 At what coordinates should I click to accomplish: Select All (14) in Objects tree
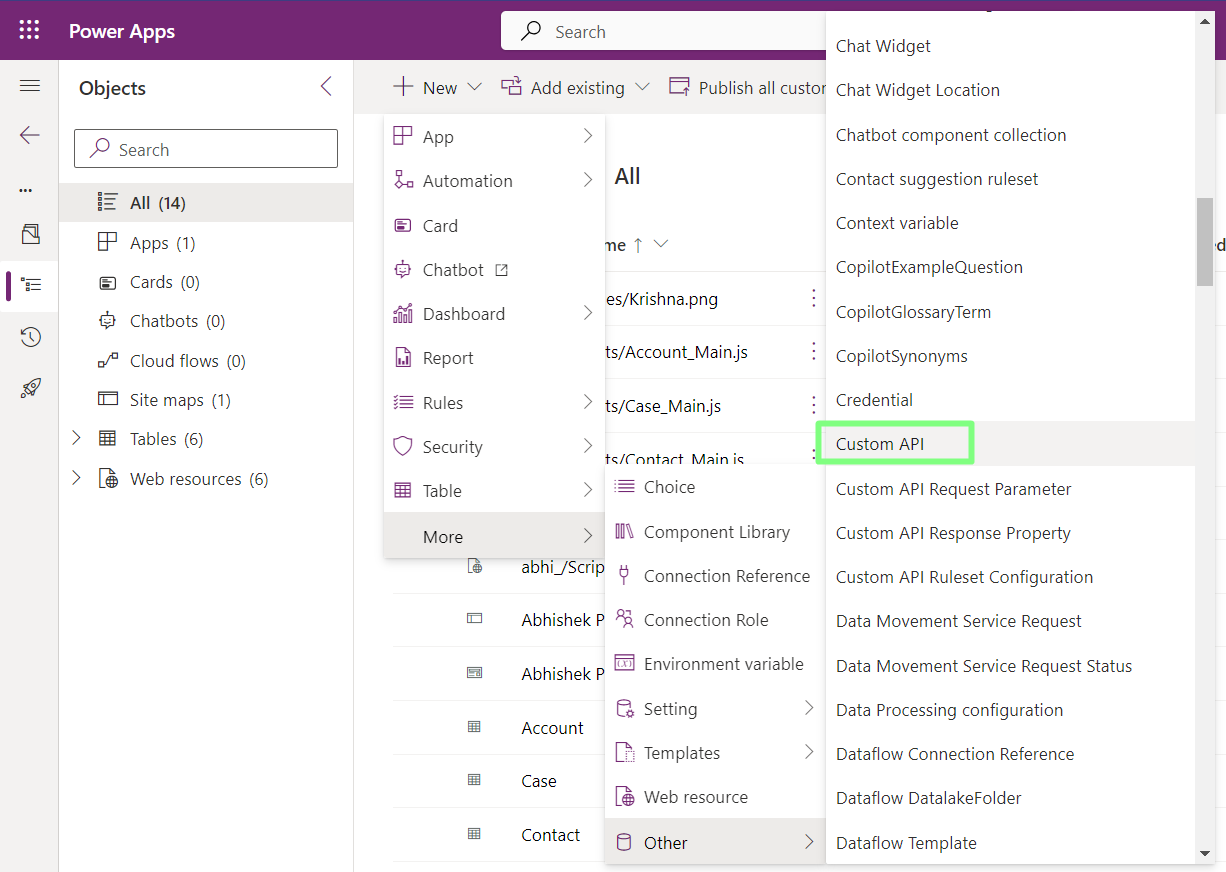pyautogui.click(x=206, y=203)
